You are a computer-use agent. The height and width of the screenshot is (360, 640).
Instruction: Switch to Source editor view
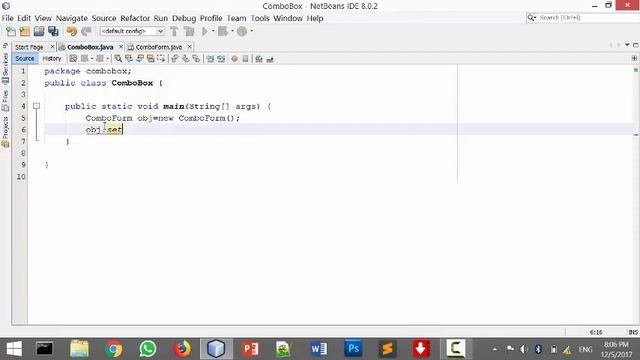tap(25, 59)
